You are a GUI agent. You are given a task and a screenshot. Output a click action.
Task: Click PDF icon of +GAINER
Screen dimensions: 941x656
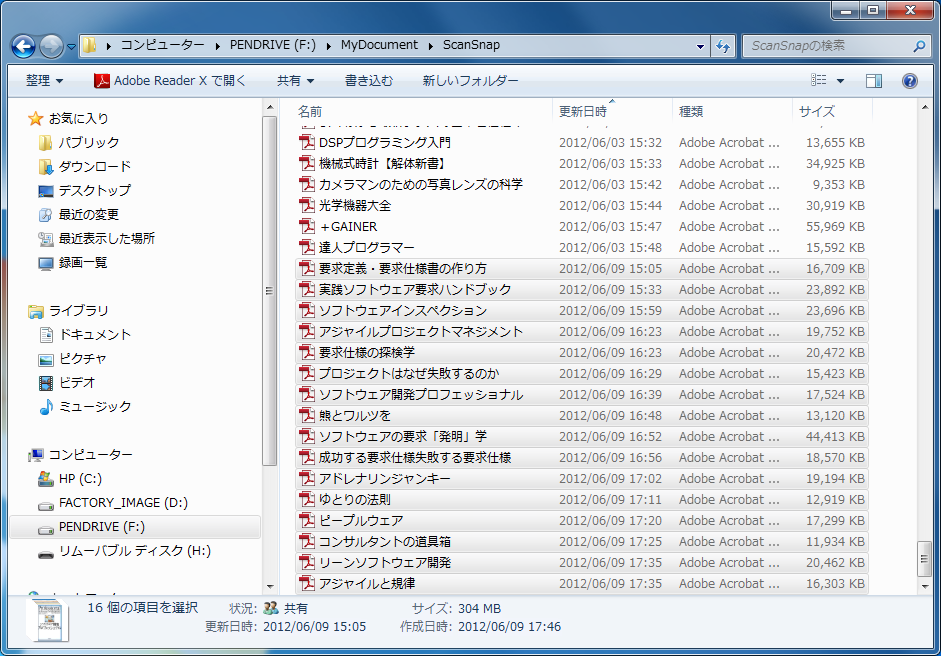tap(307, 226)
